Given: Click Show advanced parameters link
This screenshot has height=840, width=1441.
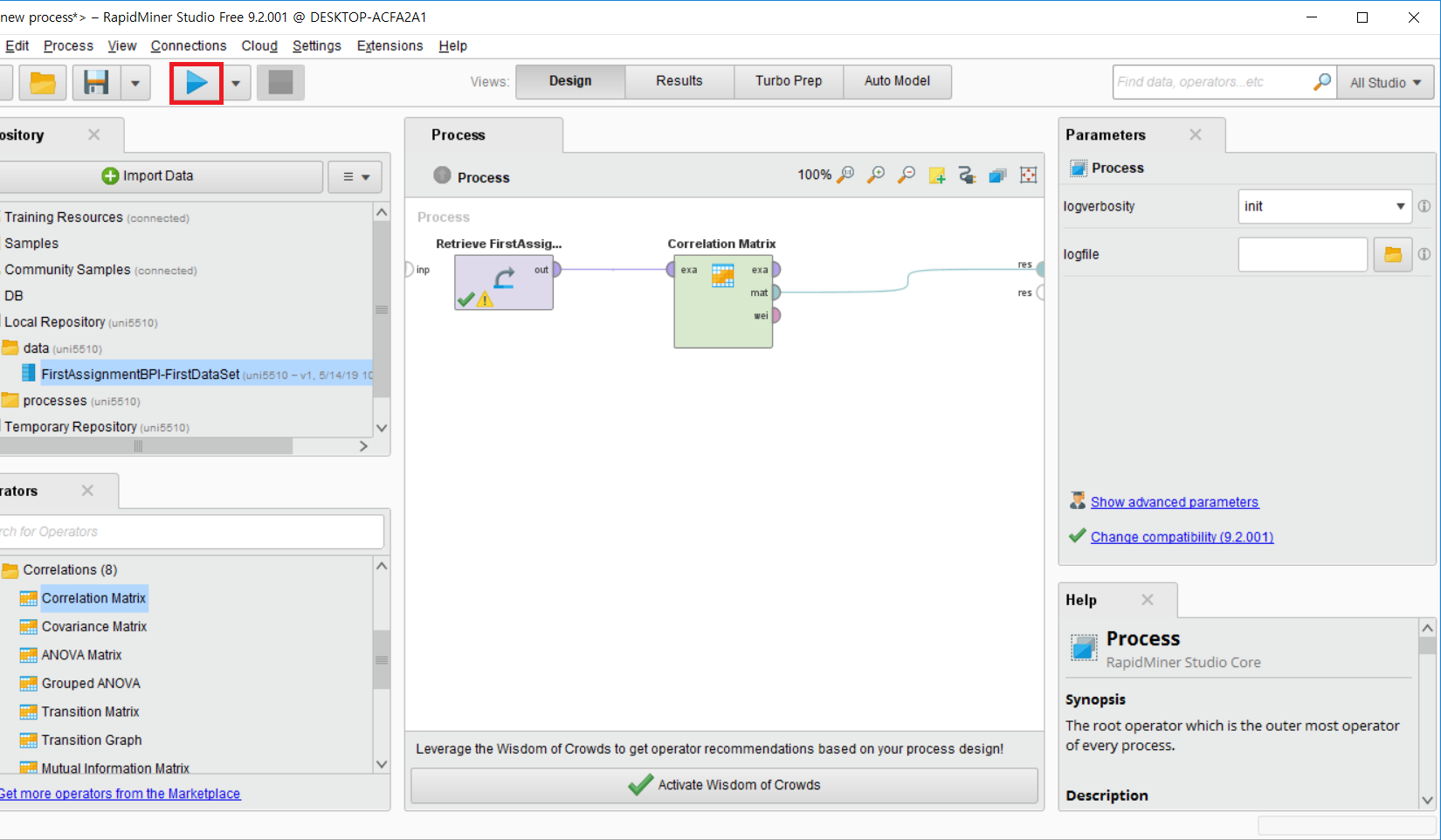Looking at the screenshot, I should (1175, 502).
